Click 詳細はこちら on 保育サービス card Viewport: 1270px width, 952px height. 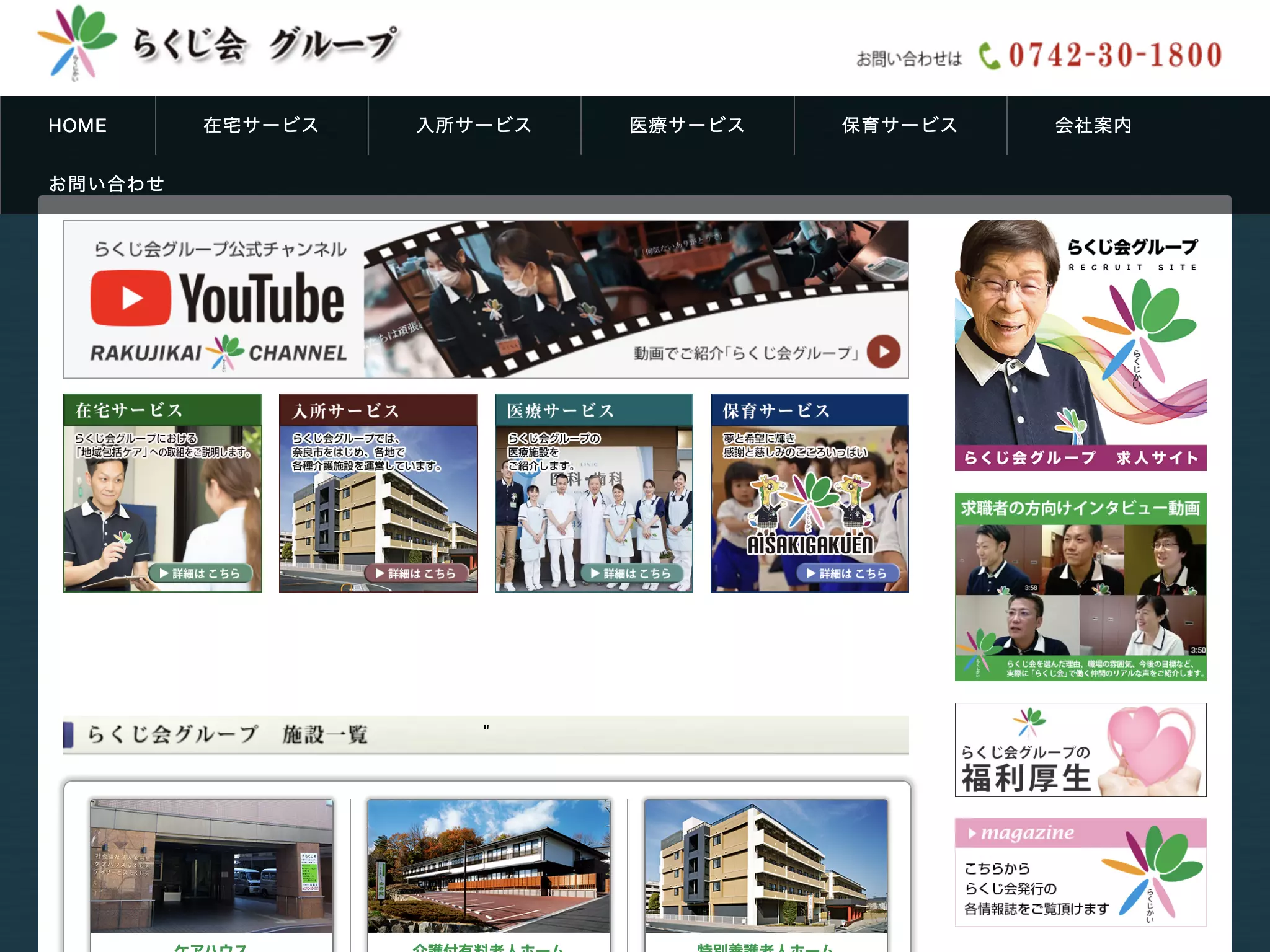point(848,573)
